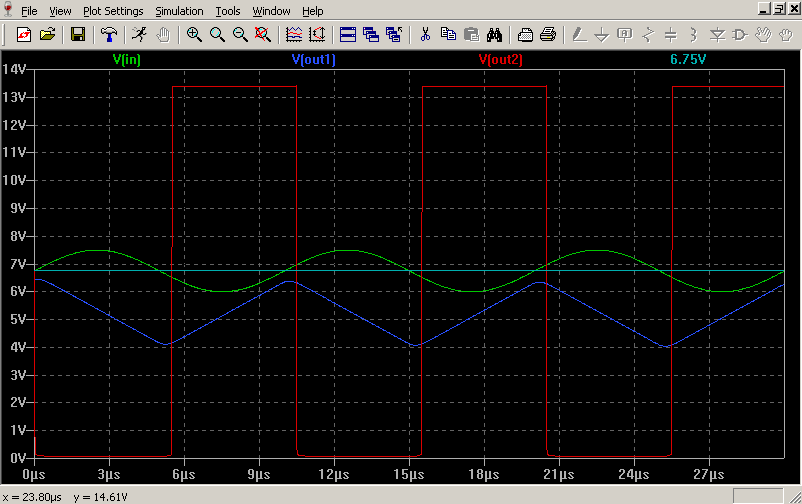
Task: Click the disabled Diode icon
Action: tap(717, 35)
